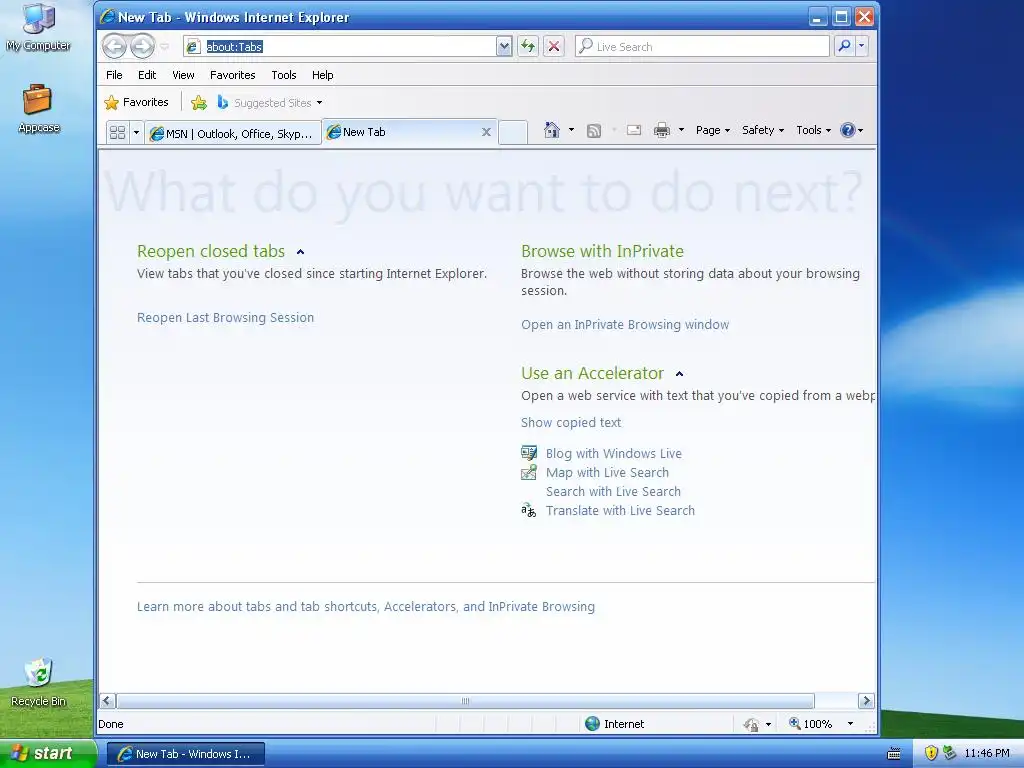Collapse the Use an Accelerator section
The image size is (1024, 768).
679,374
